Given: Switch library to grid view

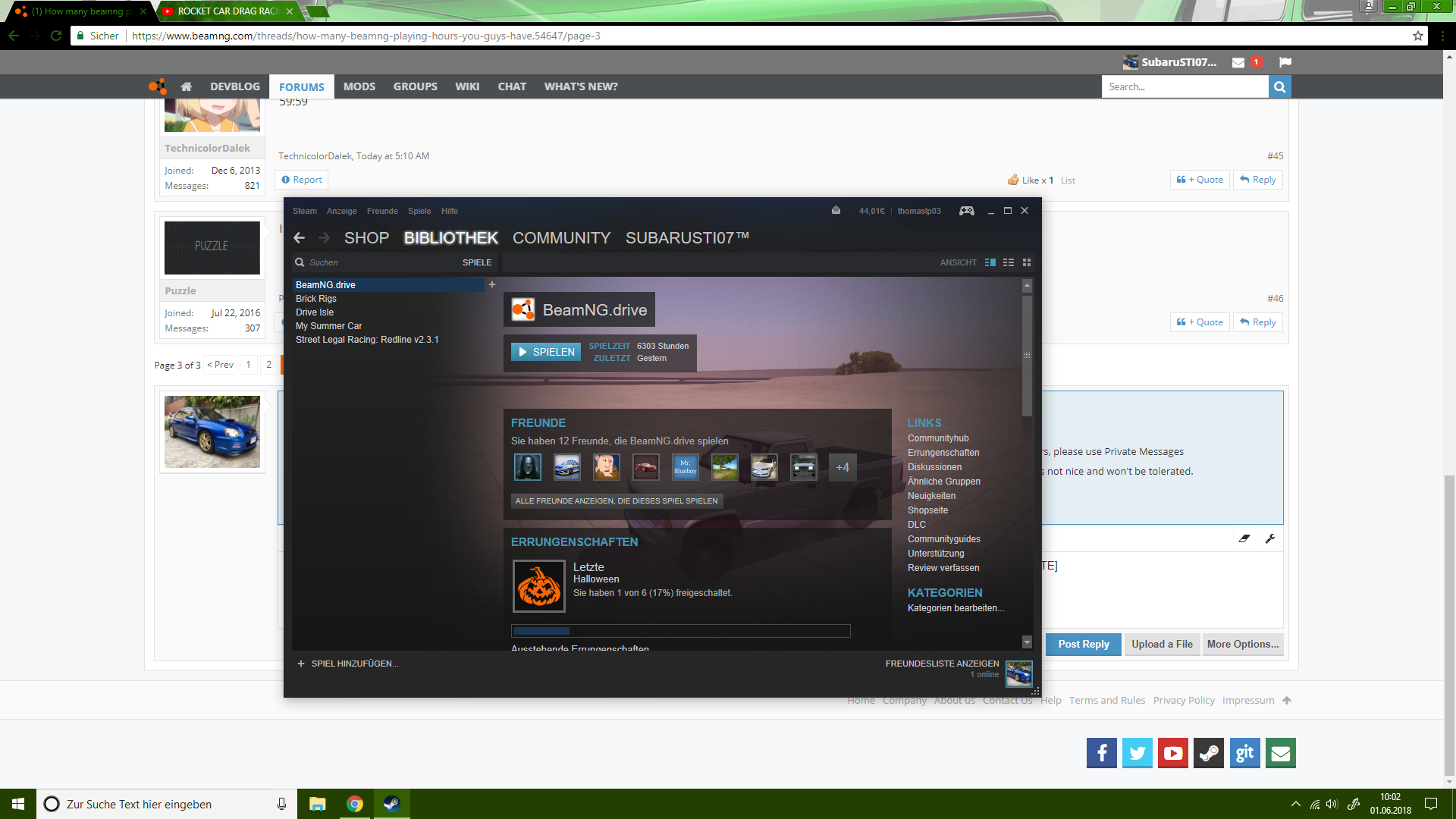Looking at the screenshot, I should [1027, 262].
